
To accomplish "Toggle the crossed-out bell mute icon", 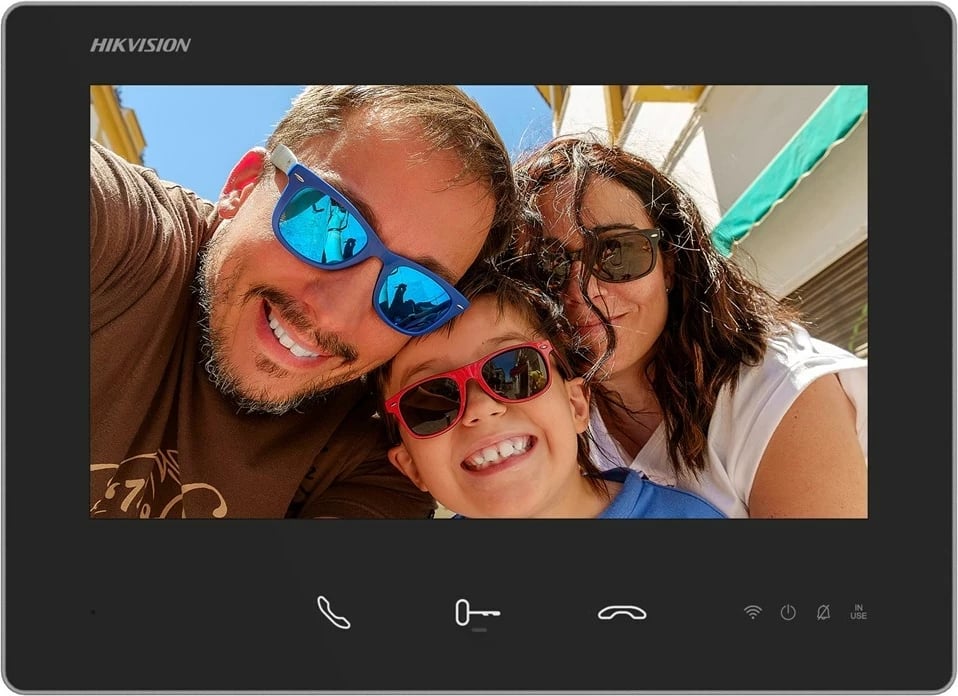I will click(823, 612).
